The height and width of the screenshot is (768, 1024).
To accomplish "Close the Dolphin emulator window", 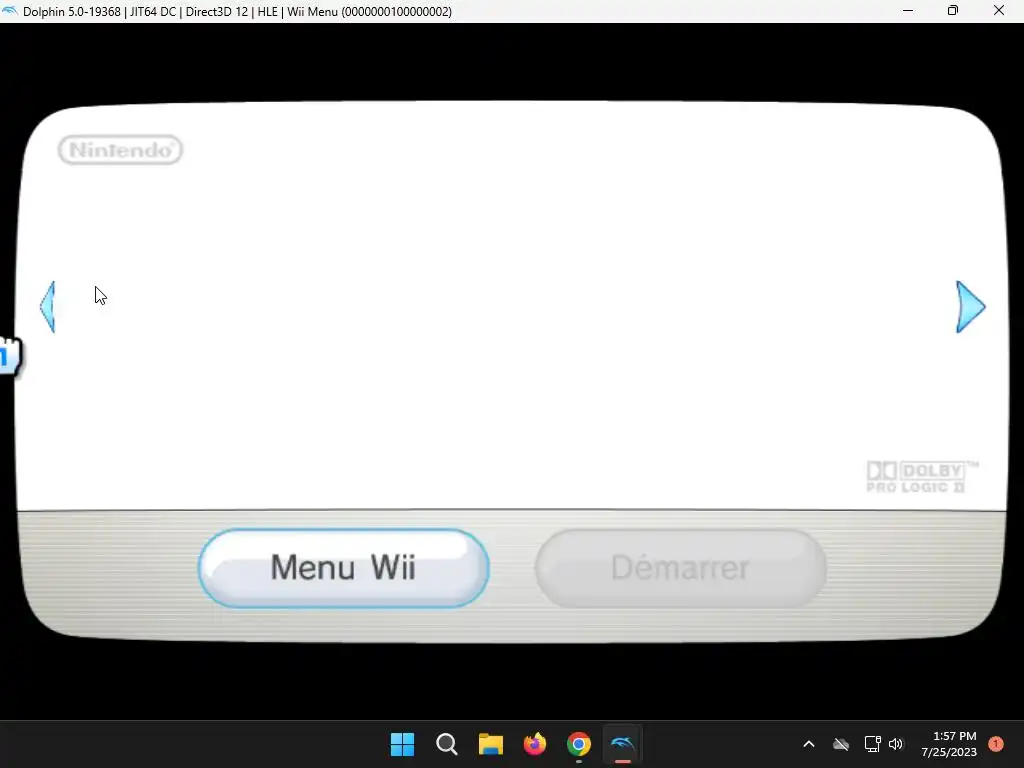I will click(999, 10).
